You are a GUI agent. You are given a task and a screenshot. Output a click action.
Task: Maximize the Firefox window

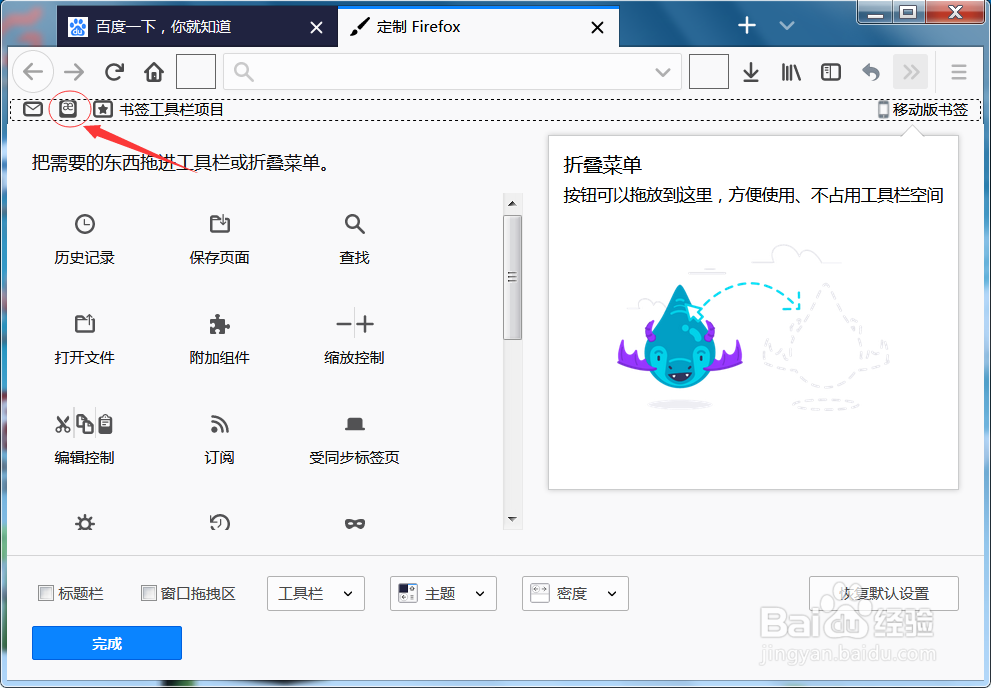pos(908,12)
